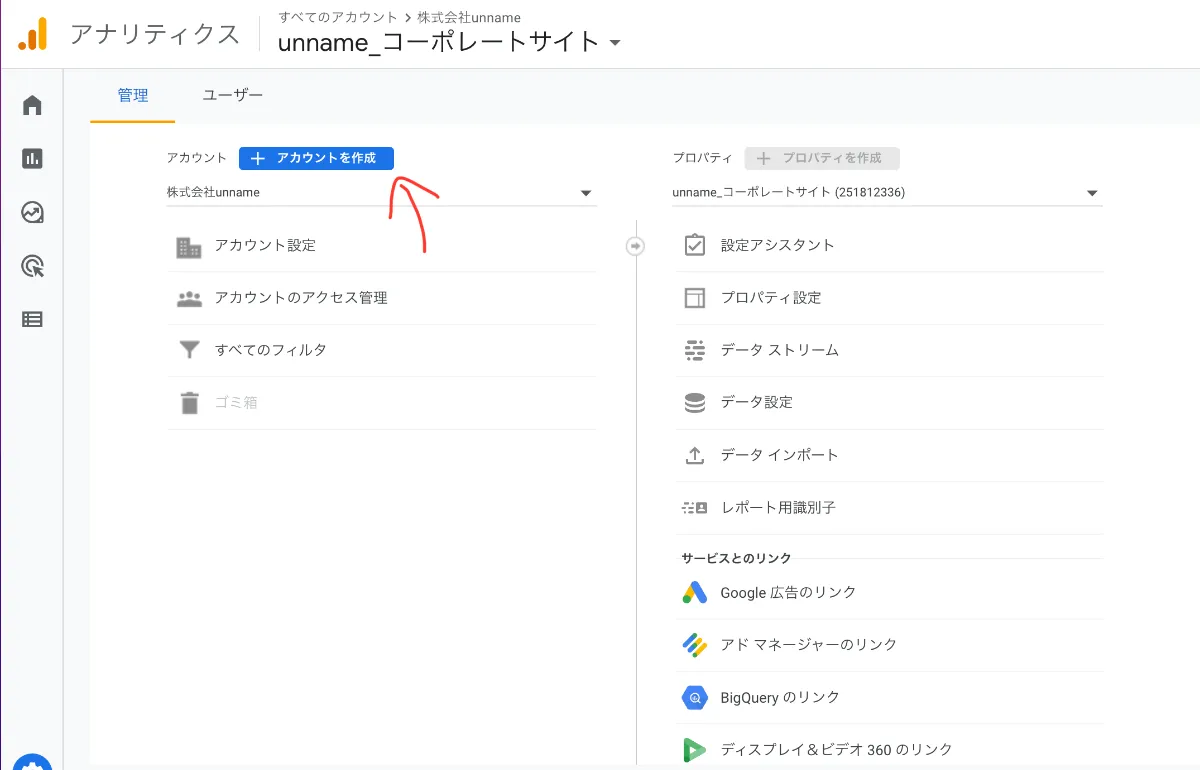Click the Ad Manager logo icon
Screen dimensions: 1200x770
[695, 645]
